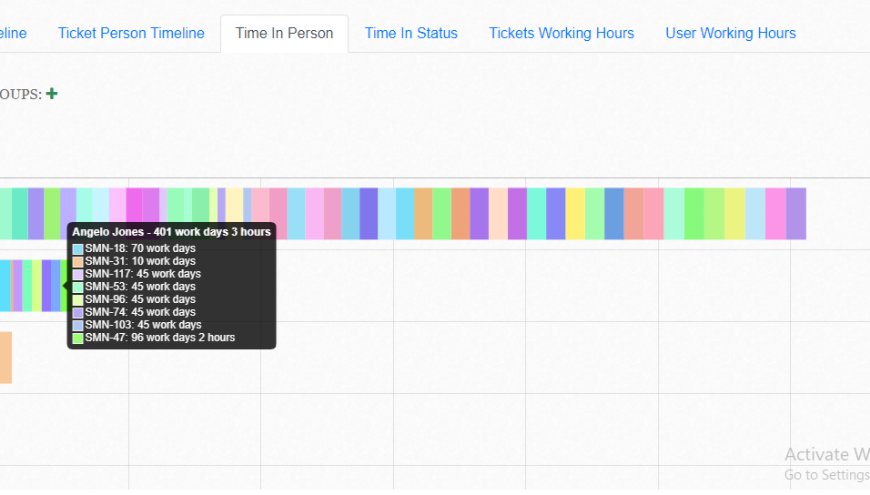Click the SMN-47: 96 work days entry
This screenshot has width=870, height=495.
160,338
